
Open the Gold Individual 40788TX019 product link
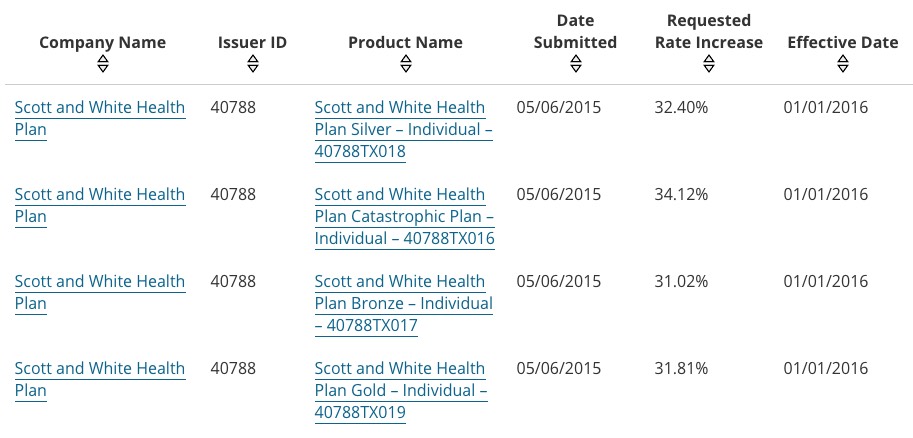coord(400,390)
